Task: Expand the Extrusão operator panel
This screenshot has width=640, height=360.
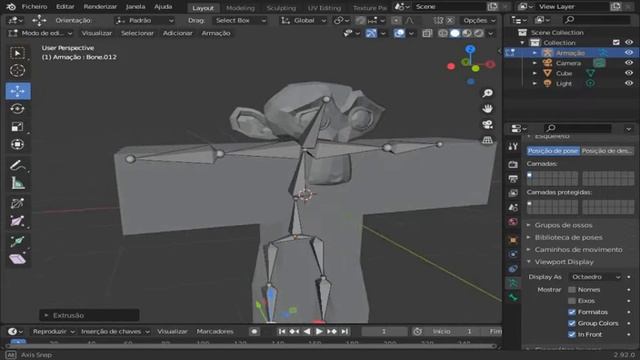Action: [89, 315]
